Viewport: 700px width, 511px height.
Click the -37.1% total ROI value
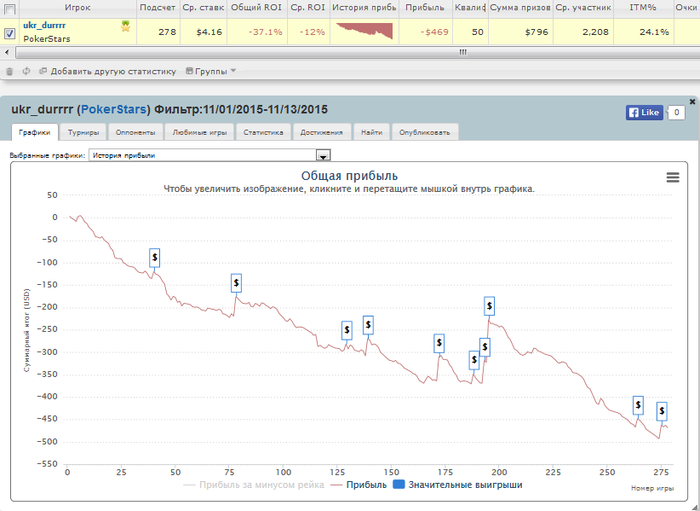(266, 32)
